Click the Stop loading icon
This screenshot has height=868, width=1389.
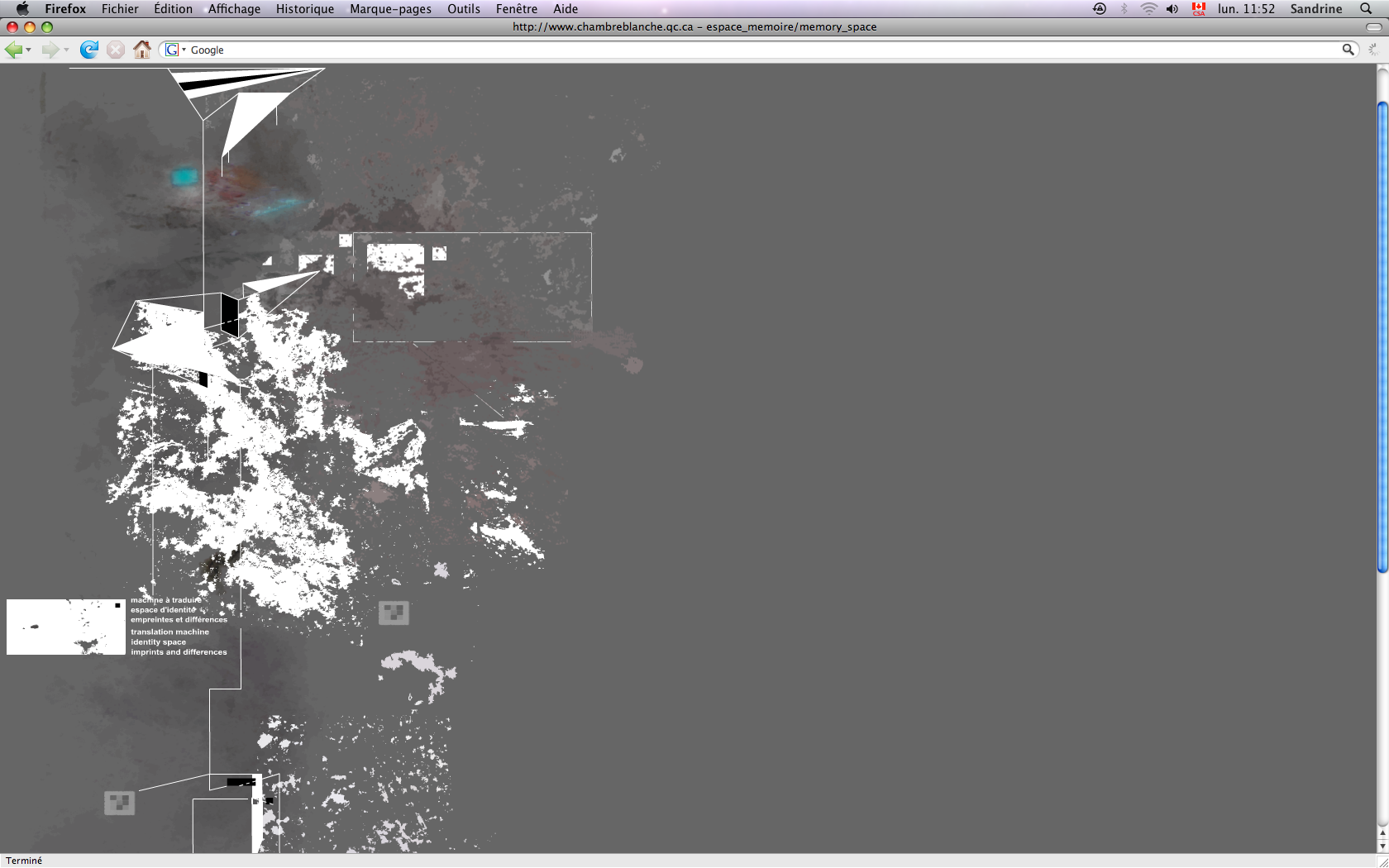tap(116, 50)
